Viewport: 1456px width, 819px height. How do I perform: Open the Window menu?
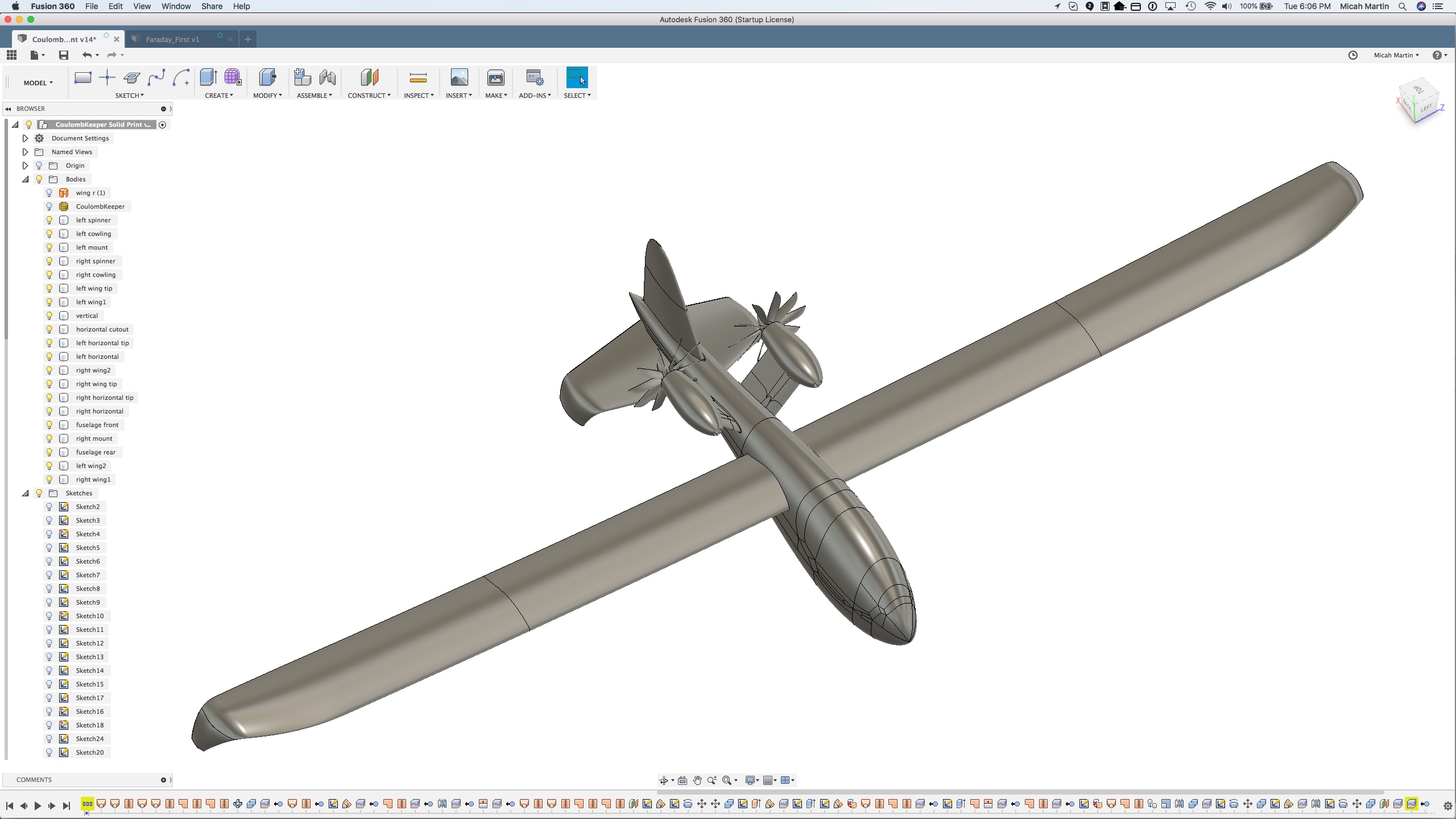point(176,6)
